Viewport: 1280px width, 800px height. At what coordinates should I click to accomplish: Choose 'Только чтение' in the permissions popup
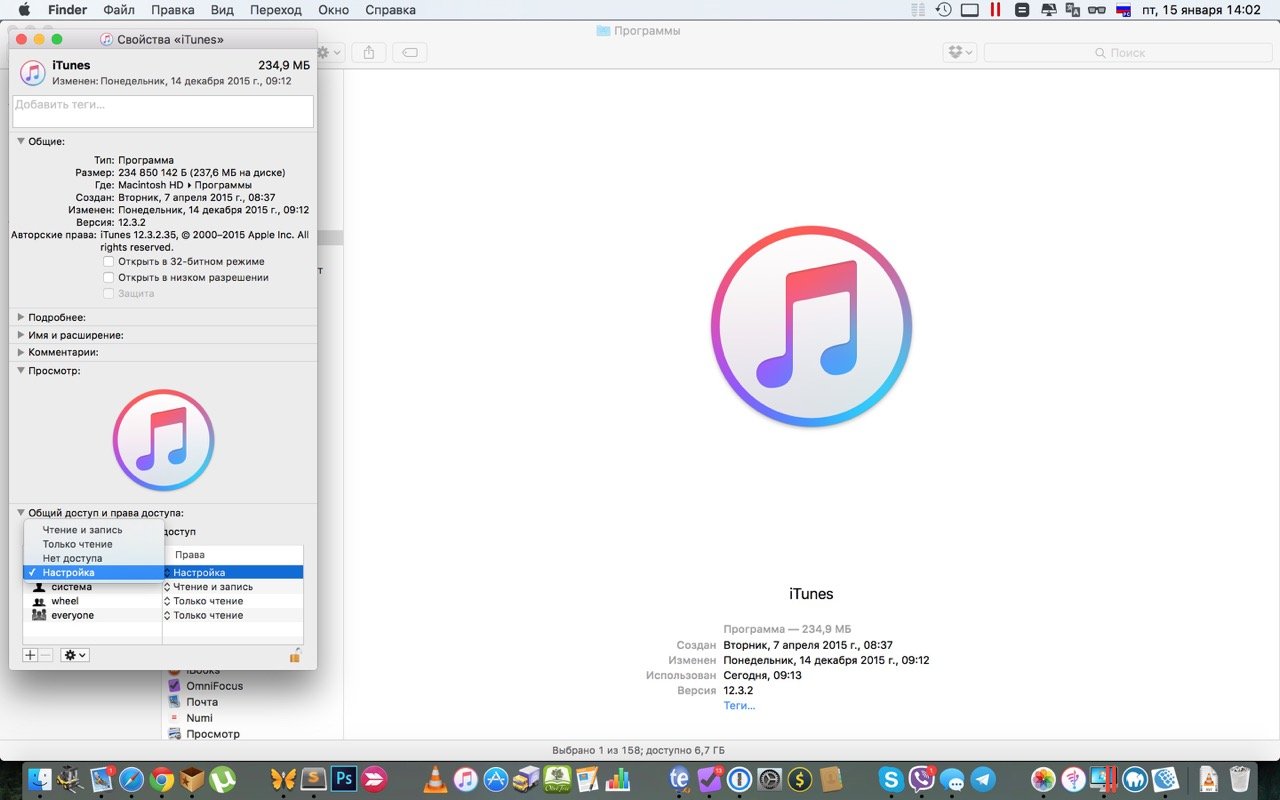93,544
